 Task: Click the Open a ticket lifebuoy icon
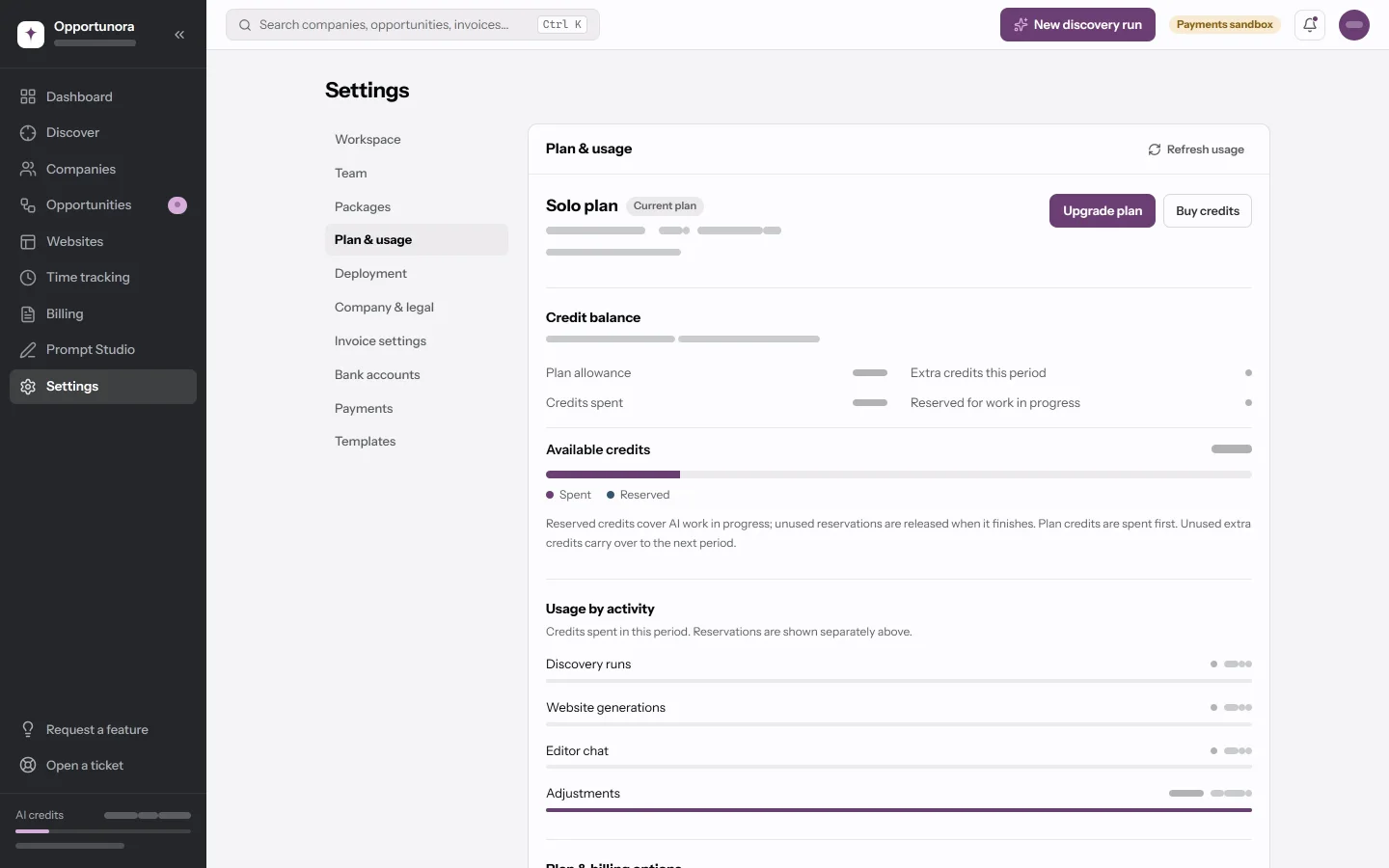28,766
